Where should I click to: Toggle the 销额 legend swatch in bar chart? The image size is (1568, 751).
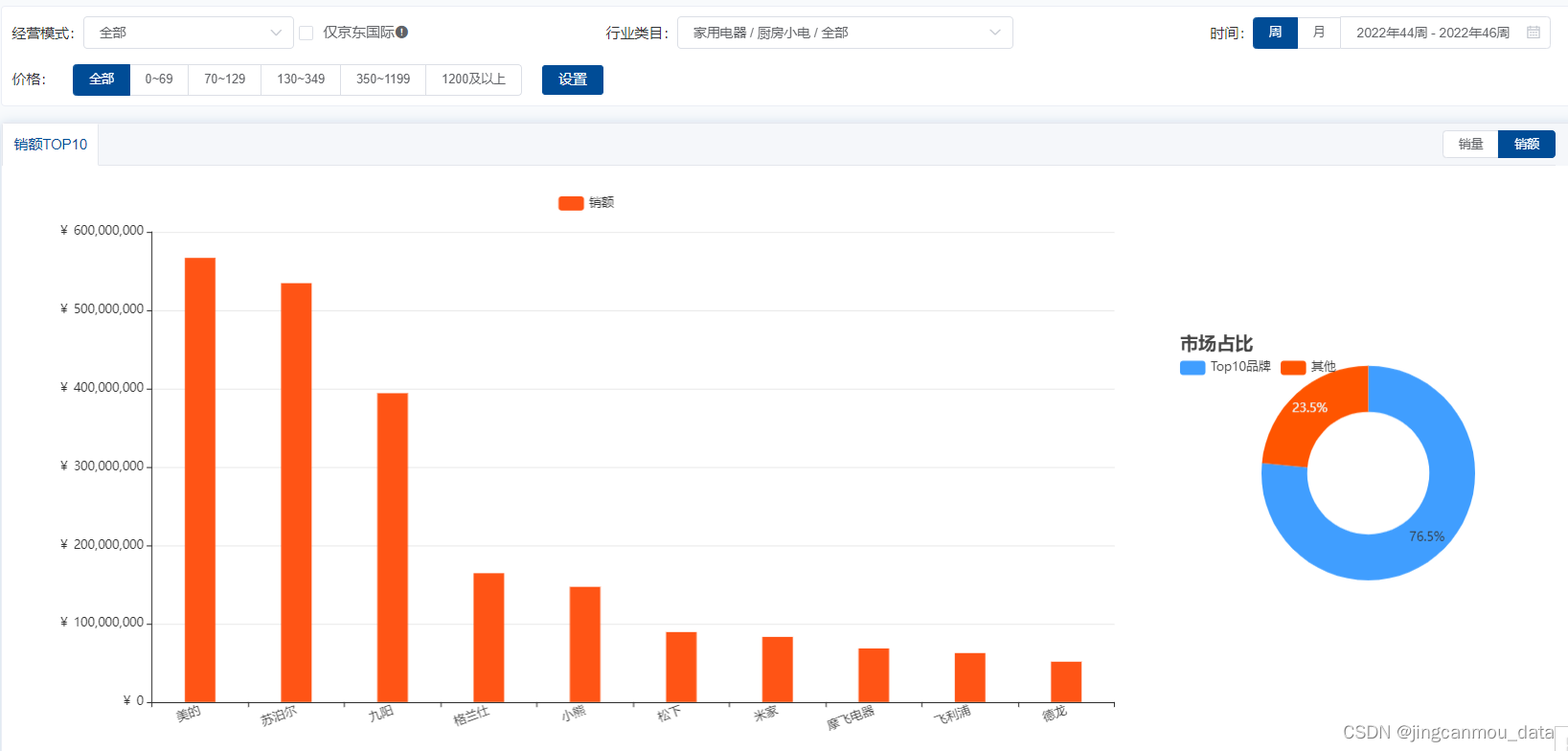tap(571, 203)
